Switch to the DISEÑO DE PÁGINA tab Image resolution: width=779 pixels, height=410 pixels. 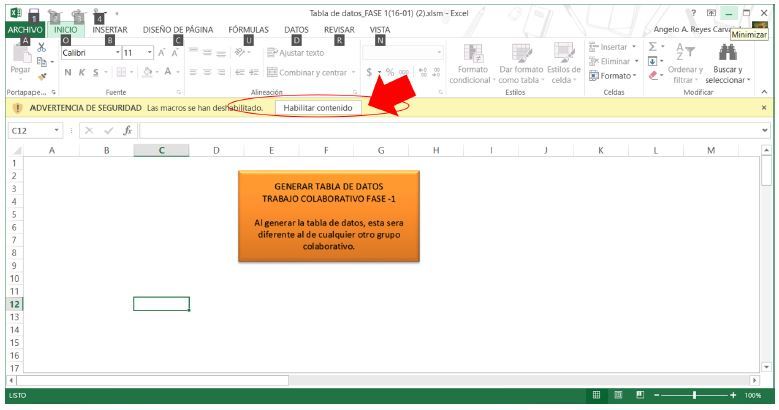tap(178, 30)
